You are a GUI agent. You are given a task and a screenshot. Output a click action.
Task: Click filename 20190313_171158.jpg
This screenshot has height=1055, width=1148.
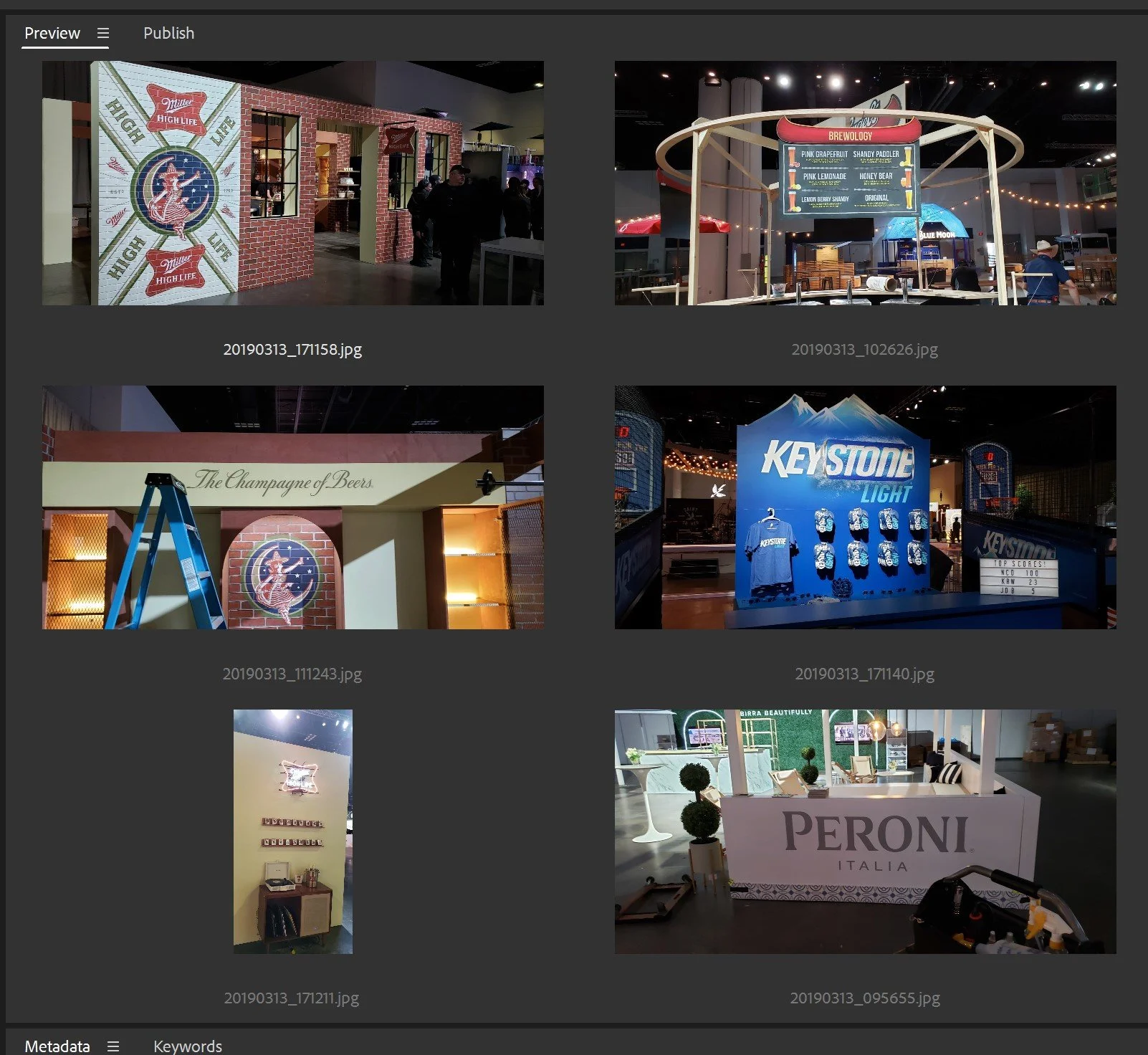292,350
